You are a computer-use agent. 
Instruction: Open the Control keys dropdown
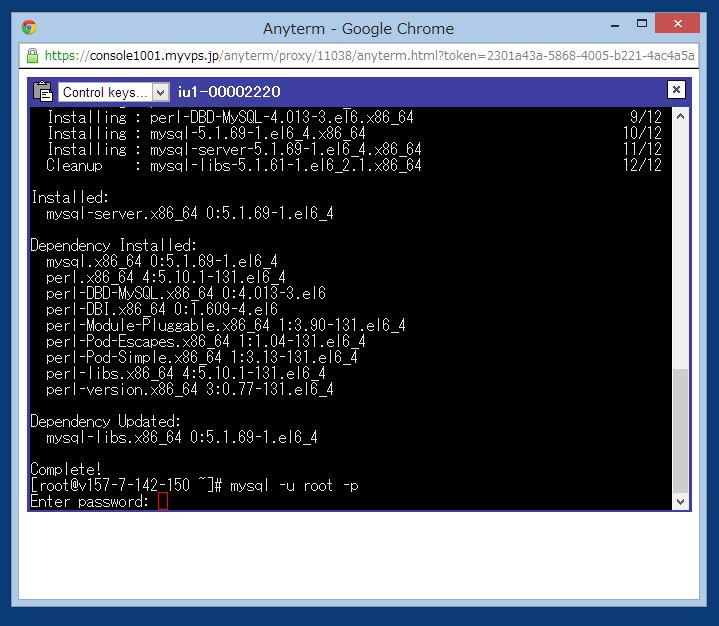point(114,92)
